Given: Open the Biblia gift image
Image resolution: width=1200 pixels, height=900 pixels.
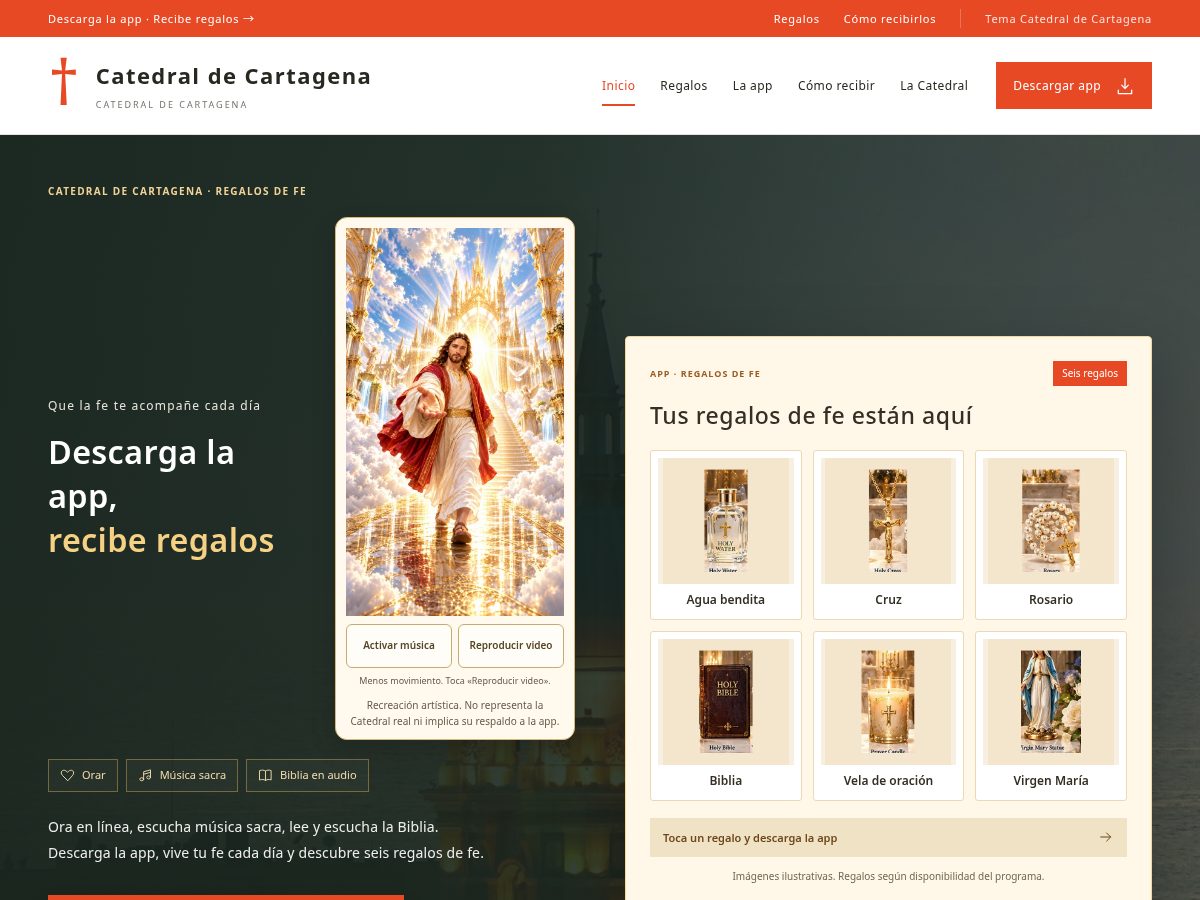Looking at the screenshot, I should [x=726, y=702].
